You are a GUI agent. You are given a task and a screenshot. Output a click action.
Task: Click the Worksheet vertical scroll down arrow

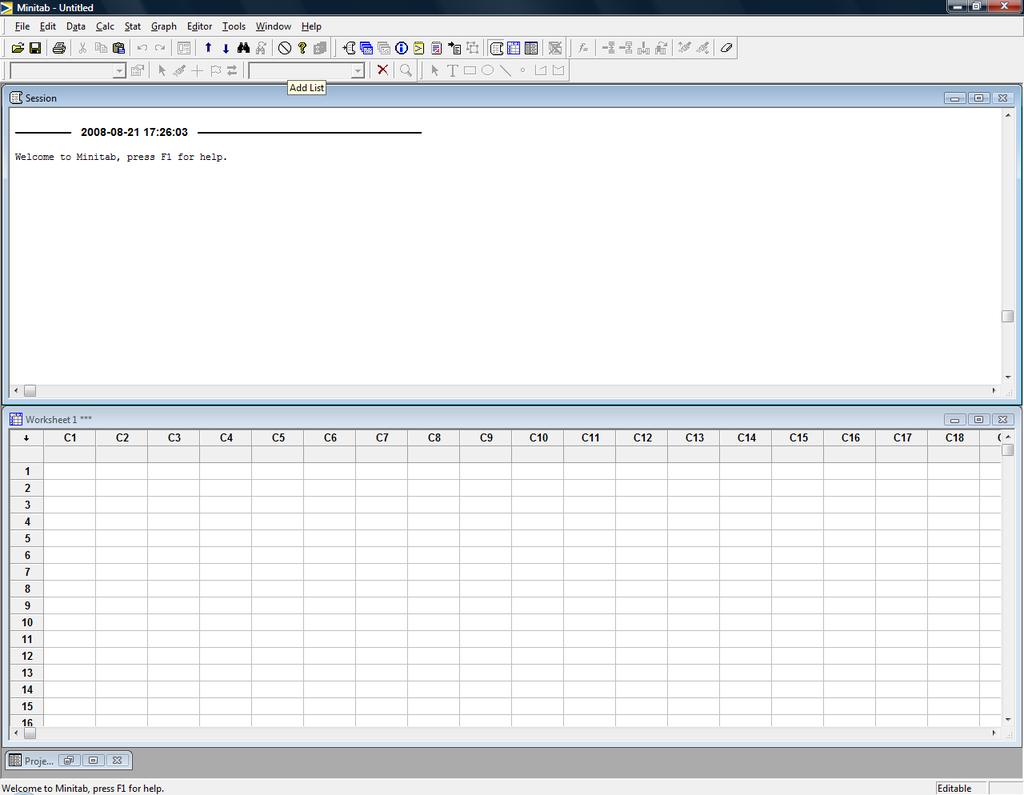point(1008,719)
